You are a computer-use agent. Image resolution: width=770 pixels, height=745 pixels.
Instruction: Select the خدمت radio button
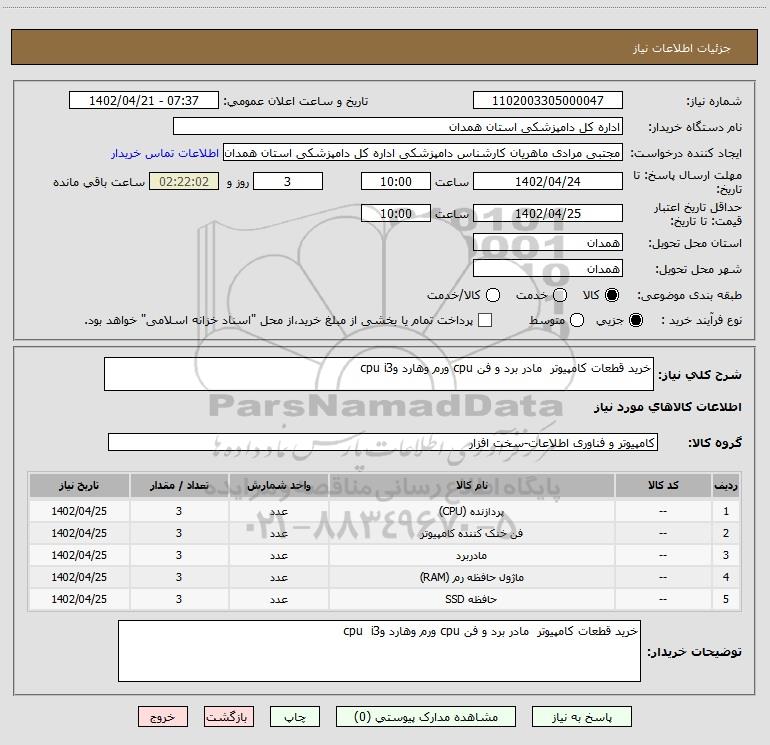click(x=560, y=295)
